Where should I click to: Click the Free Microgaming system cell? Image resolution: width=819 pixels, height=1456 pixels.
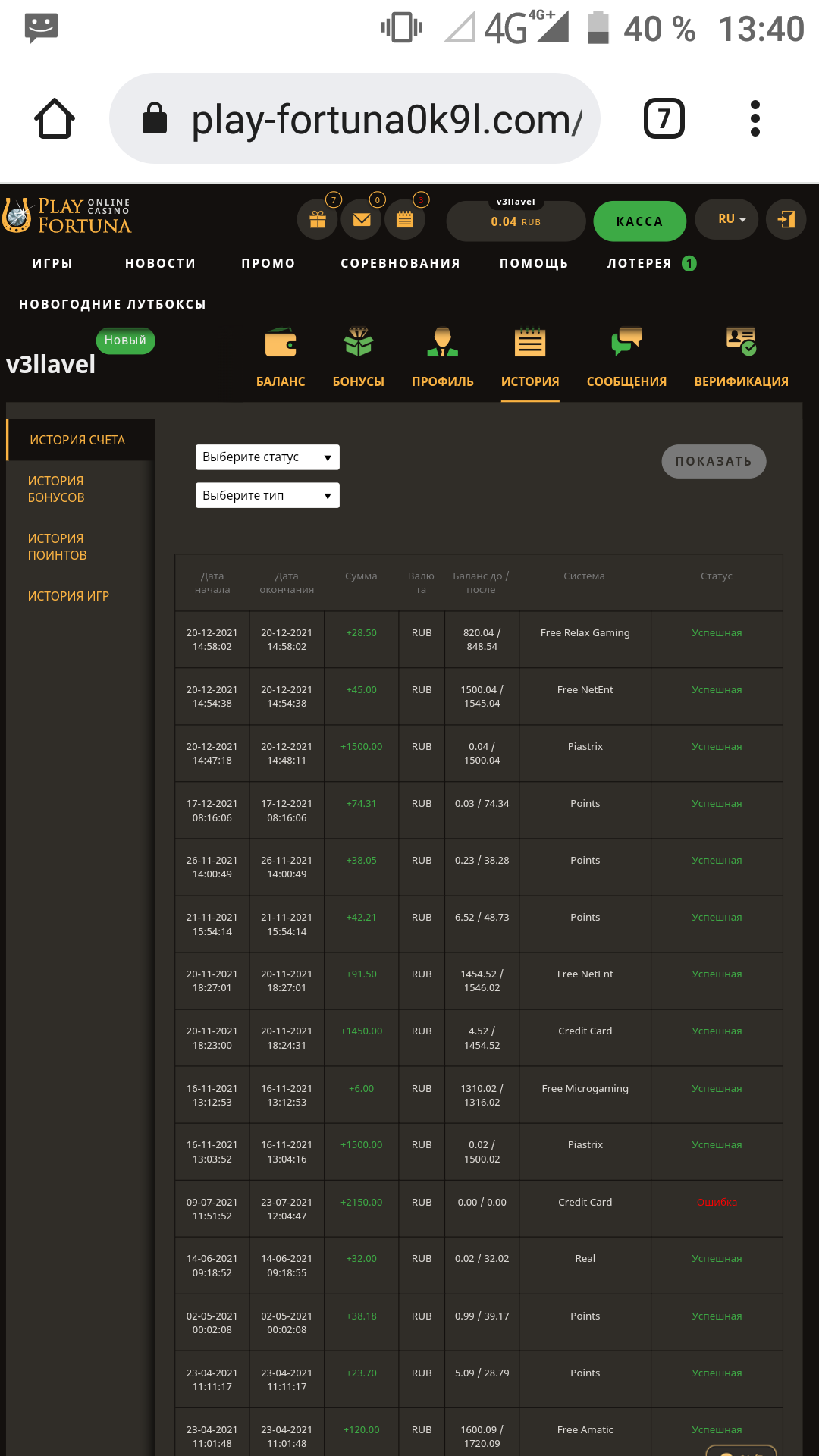pos(585,1088)
